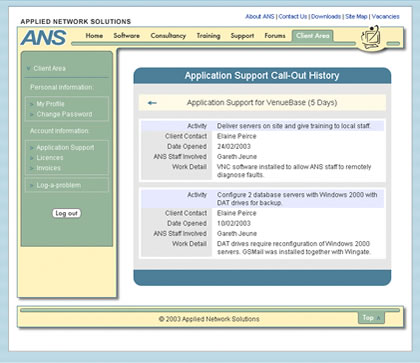Open My Profile in sidebar
Viewport: 420px width, 363px height.
tap(50, 104)
